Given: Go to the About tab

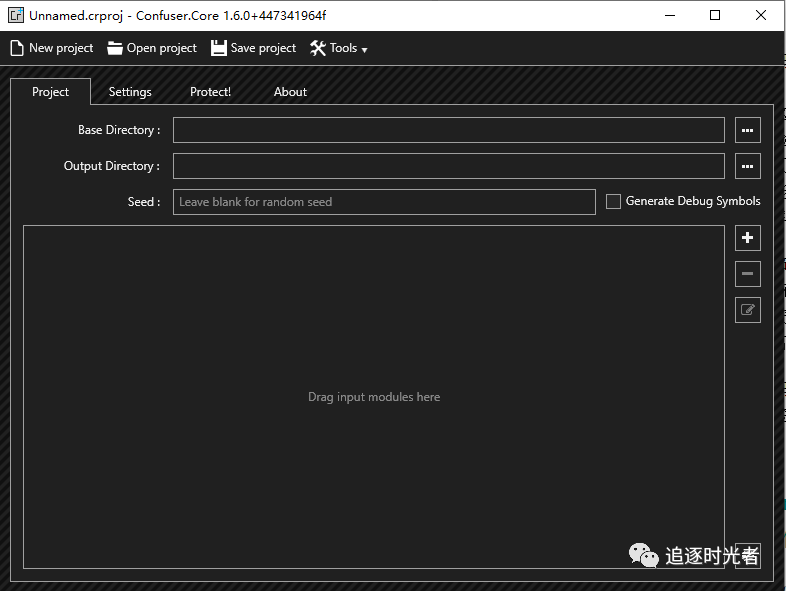Looking at the screenshot, I should click(290, 92).
